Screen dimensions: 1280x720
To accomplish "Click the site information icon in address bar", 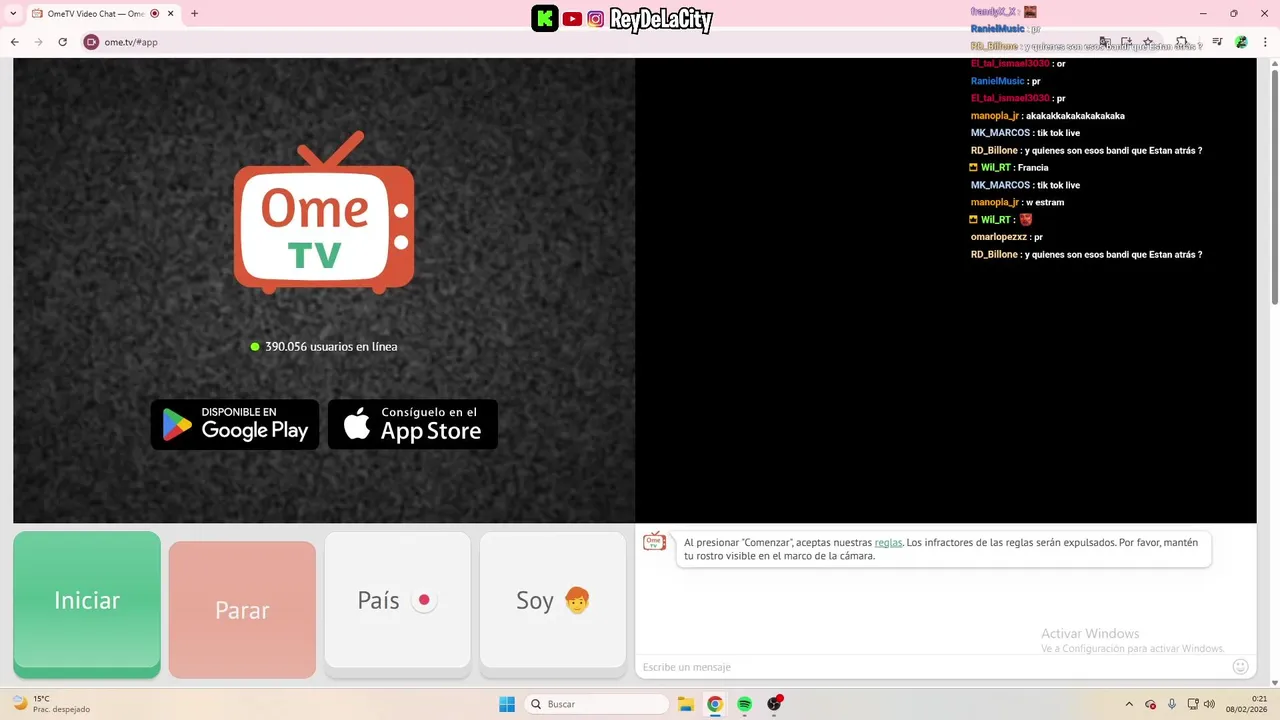I will click(x=91, y=42).
